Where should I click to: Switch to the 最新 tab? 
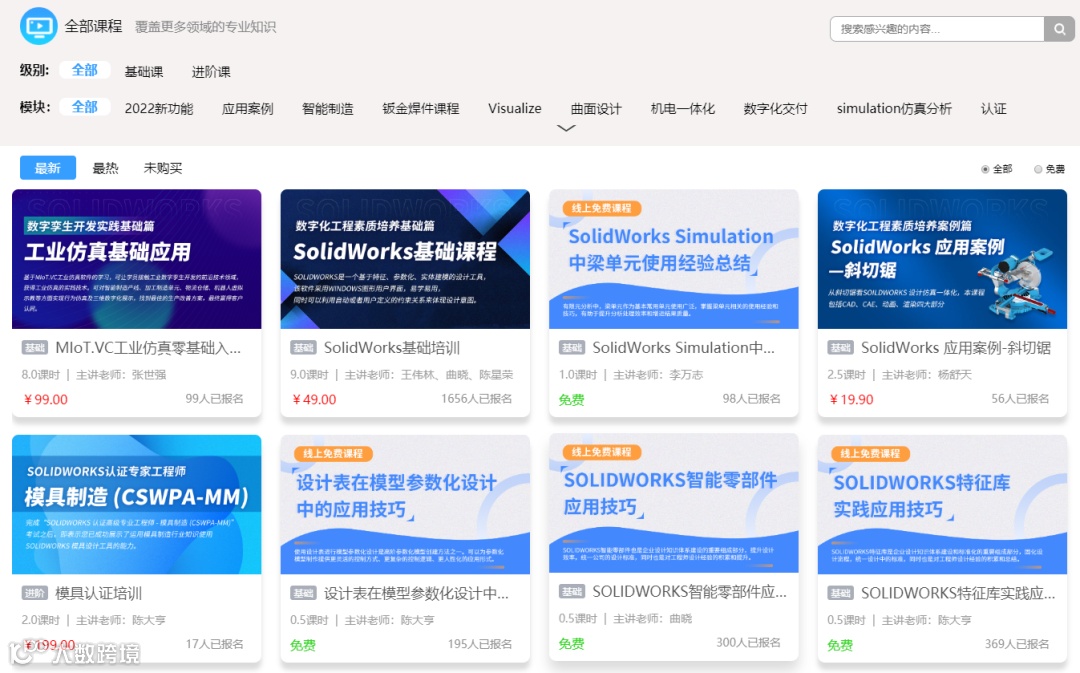(48, 167)
